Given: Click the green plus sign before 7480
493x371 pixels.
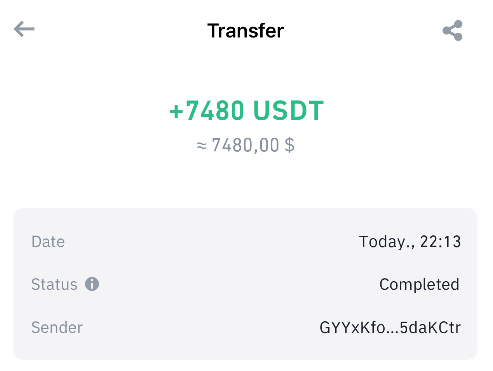Looking at the screenshot, I should click(177, 111).
